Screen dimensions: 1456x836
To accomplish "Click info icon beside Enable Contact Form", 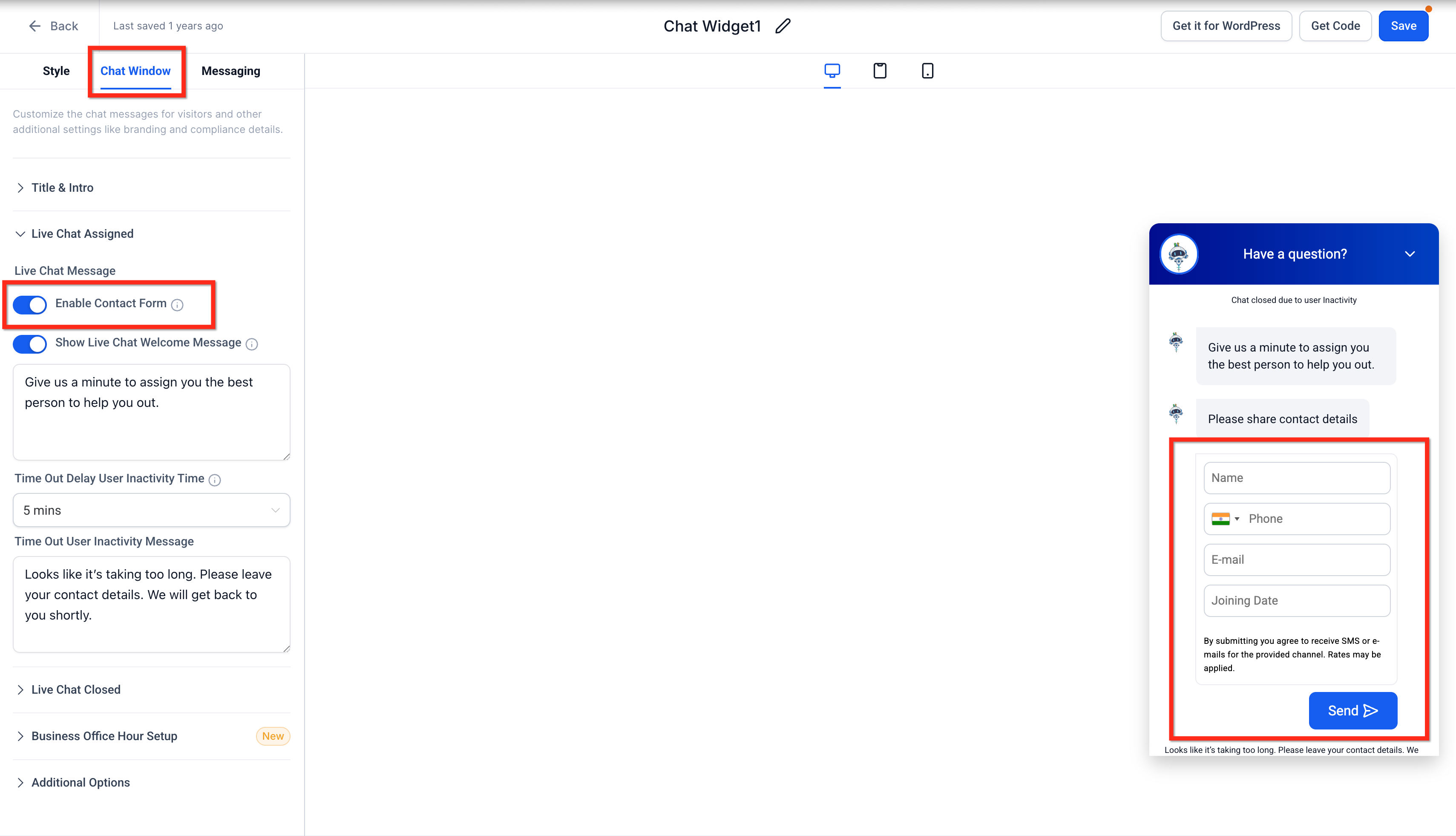I will click(177, 305).
